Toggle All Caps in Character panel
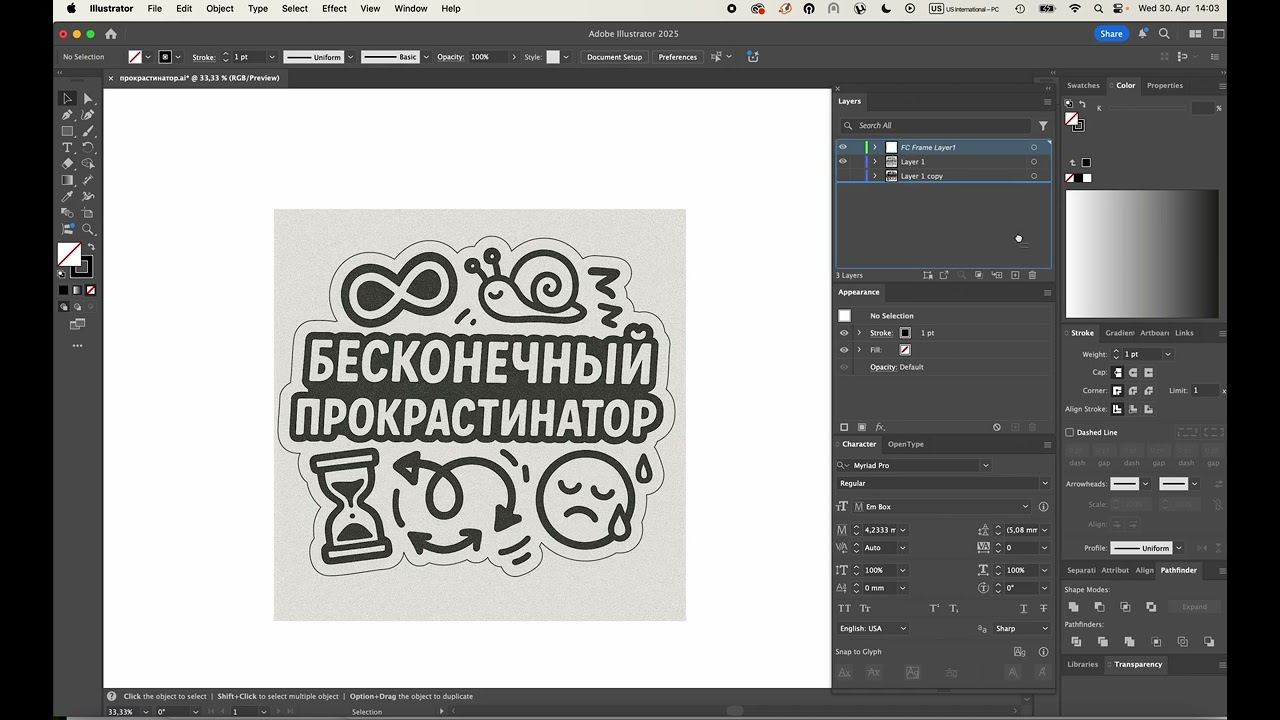 click(845, 608)
